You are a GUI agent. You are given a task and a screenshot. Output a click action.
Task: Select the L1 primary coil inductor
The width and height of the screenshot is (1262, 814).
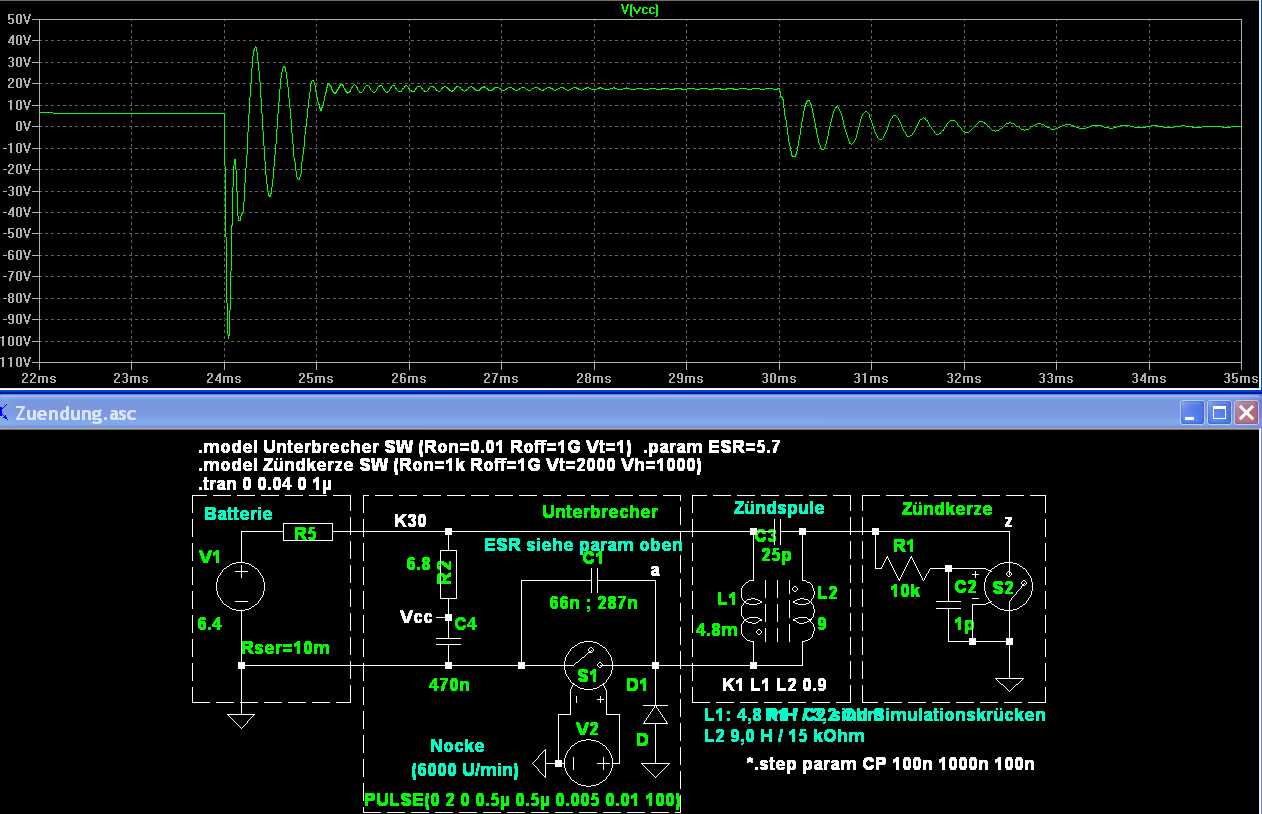[x=757, y=612]
